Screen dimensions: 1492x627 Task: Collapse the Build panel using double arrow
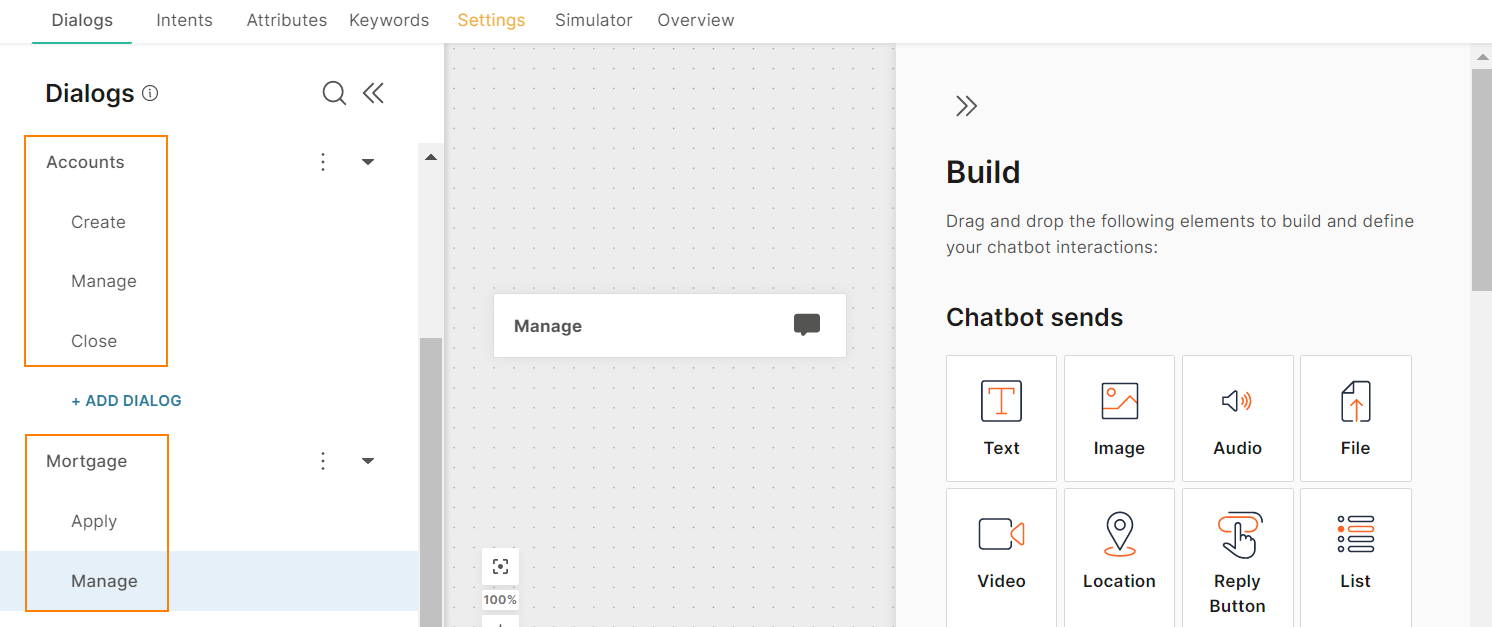click(x=966, y=107)
